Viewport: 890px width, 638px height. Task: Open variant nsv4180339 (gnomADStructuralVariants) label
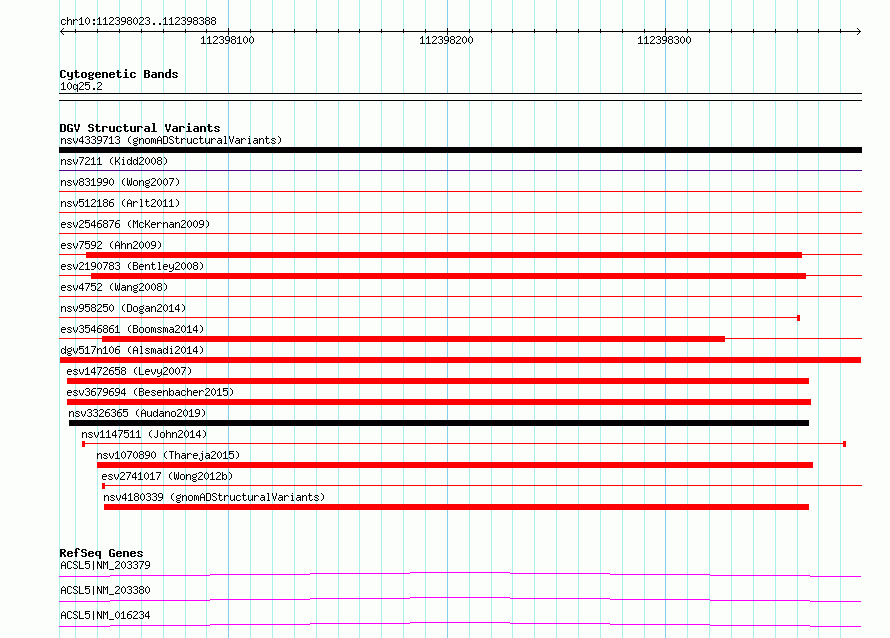click(x=214, y=497)
